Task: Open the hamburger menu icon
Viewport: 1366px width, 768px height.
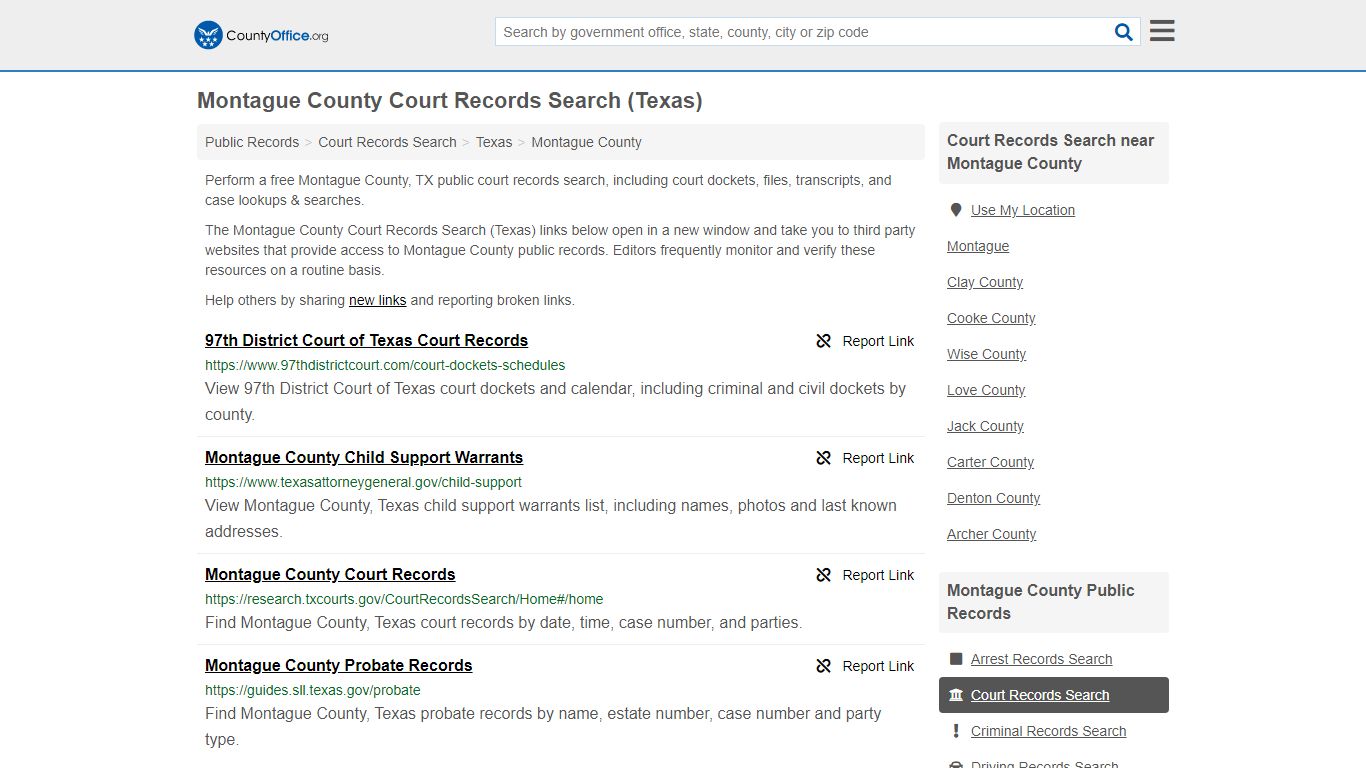Action: [1162, 31]
